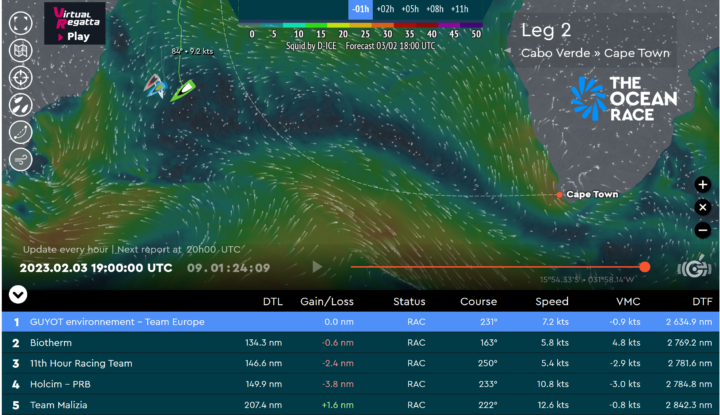Click the Course column header

point(478,302)
